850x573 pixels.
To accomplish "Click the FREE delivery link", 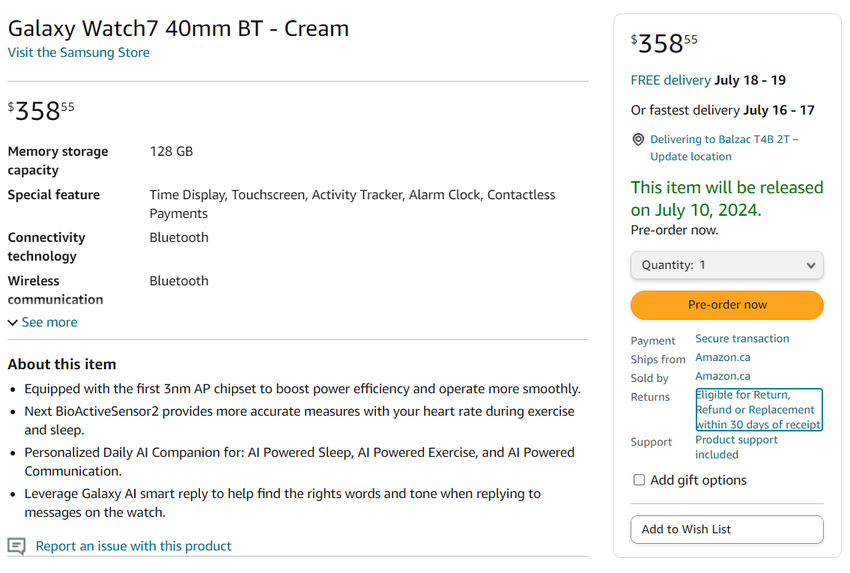I will coord(670,80).
